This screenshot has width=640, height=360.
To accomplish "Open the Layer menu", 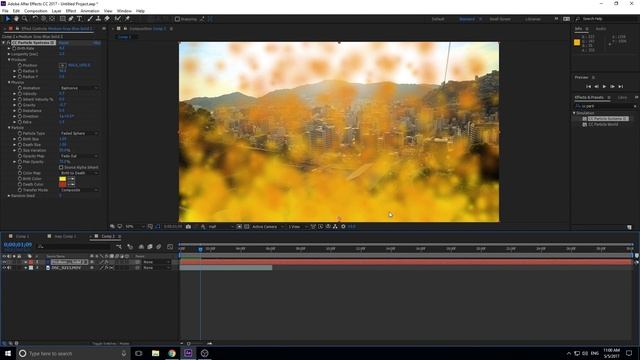I will (x=56, y=11).
